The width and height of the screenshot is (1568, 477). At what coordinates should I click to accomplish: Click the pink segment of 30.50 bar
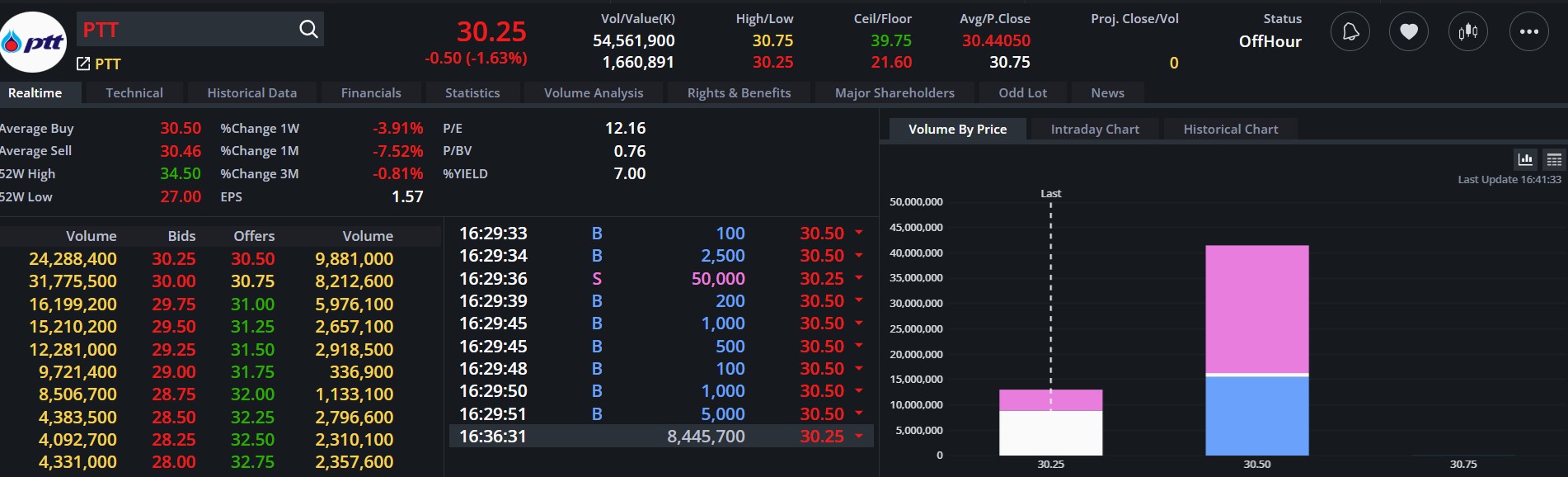(1256, 309)
